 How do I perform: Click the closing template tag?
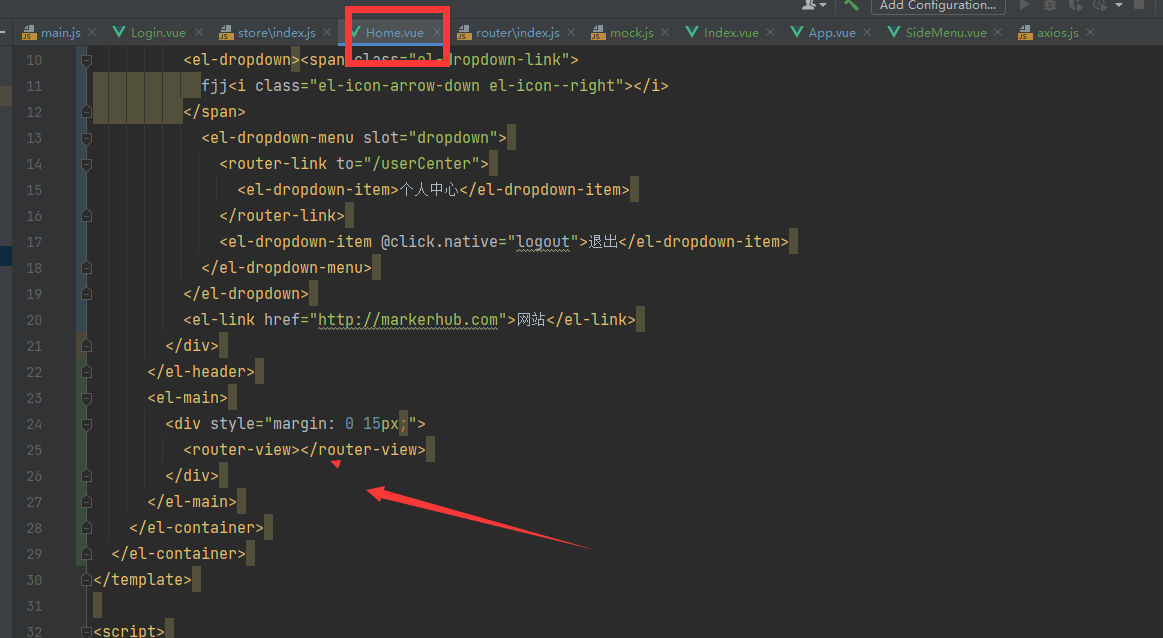coord(142,579)
